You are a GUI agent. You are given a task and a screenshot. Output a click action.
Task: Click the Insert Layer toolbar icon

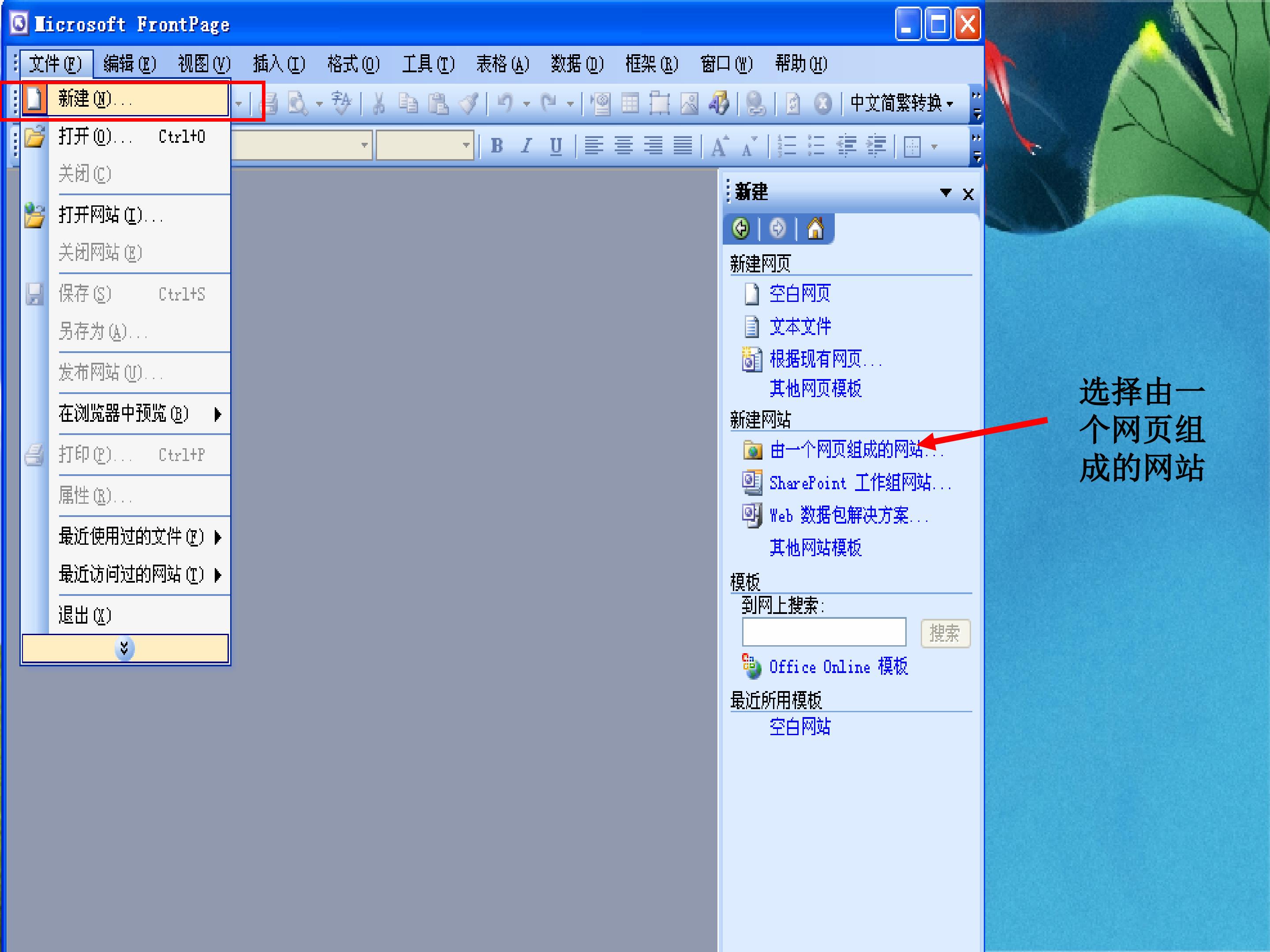(660, 104)
